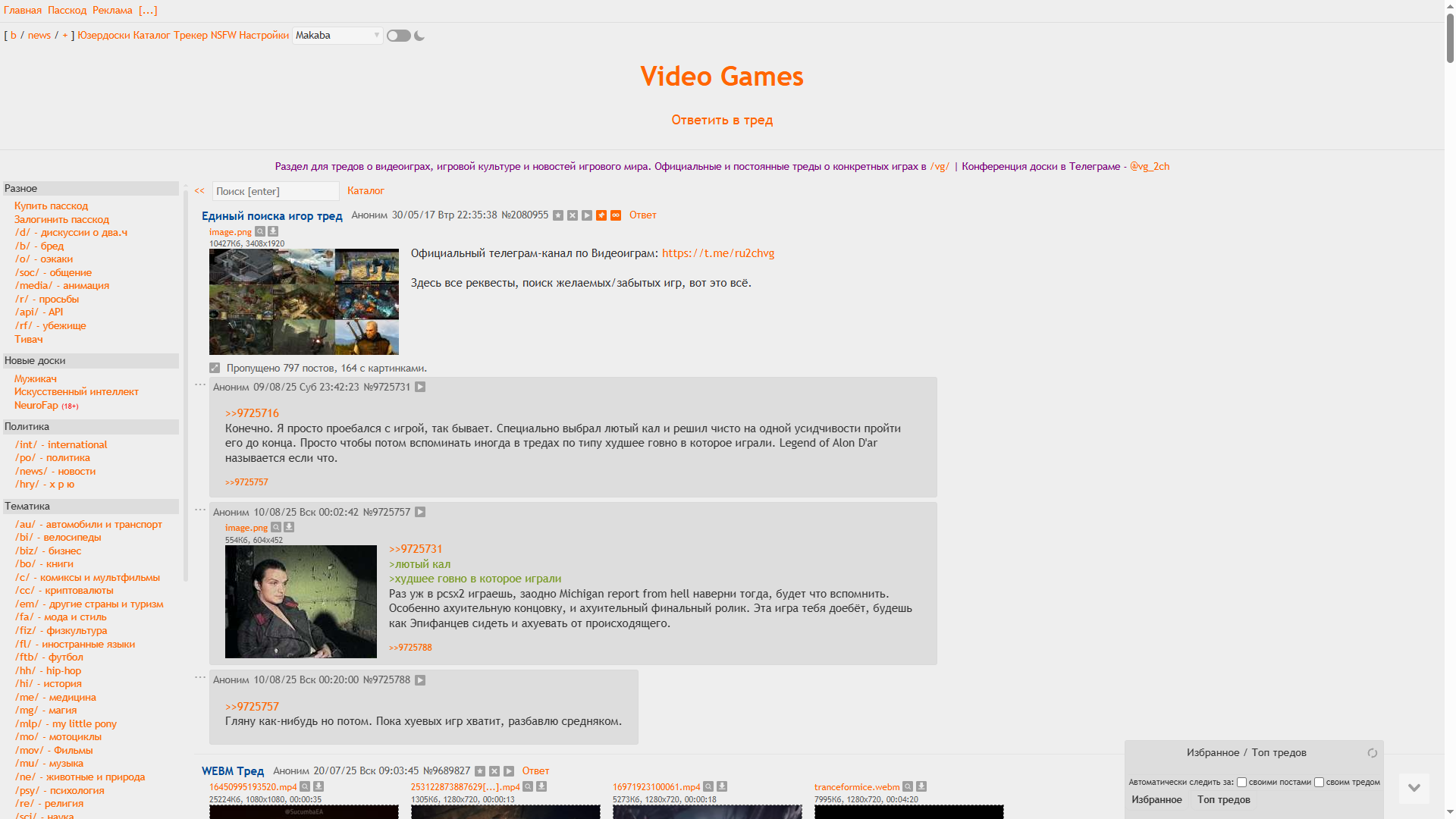
Task: Expand skipped 797 posts in first thread
Action: [x=215, y=369]
